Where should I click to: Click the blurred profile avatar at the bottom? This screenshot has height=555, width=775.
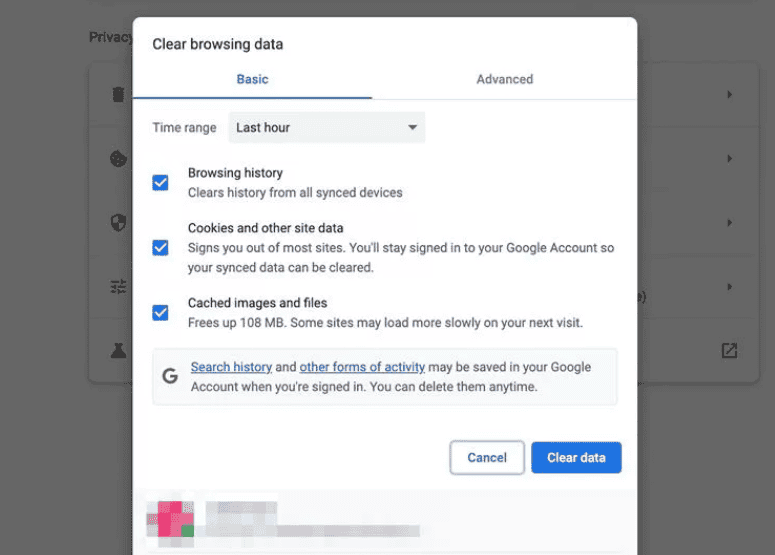click(x=170, y=520)
